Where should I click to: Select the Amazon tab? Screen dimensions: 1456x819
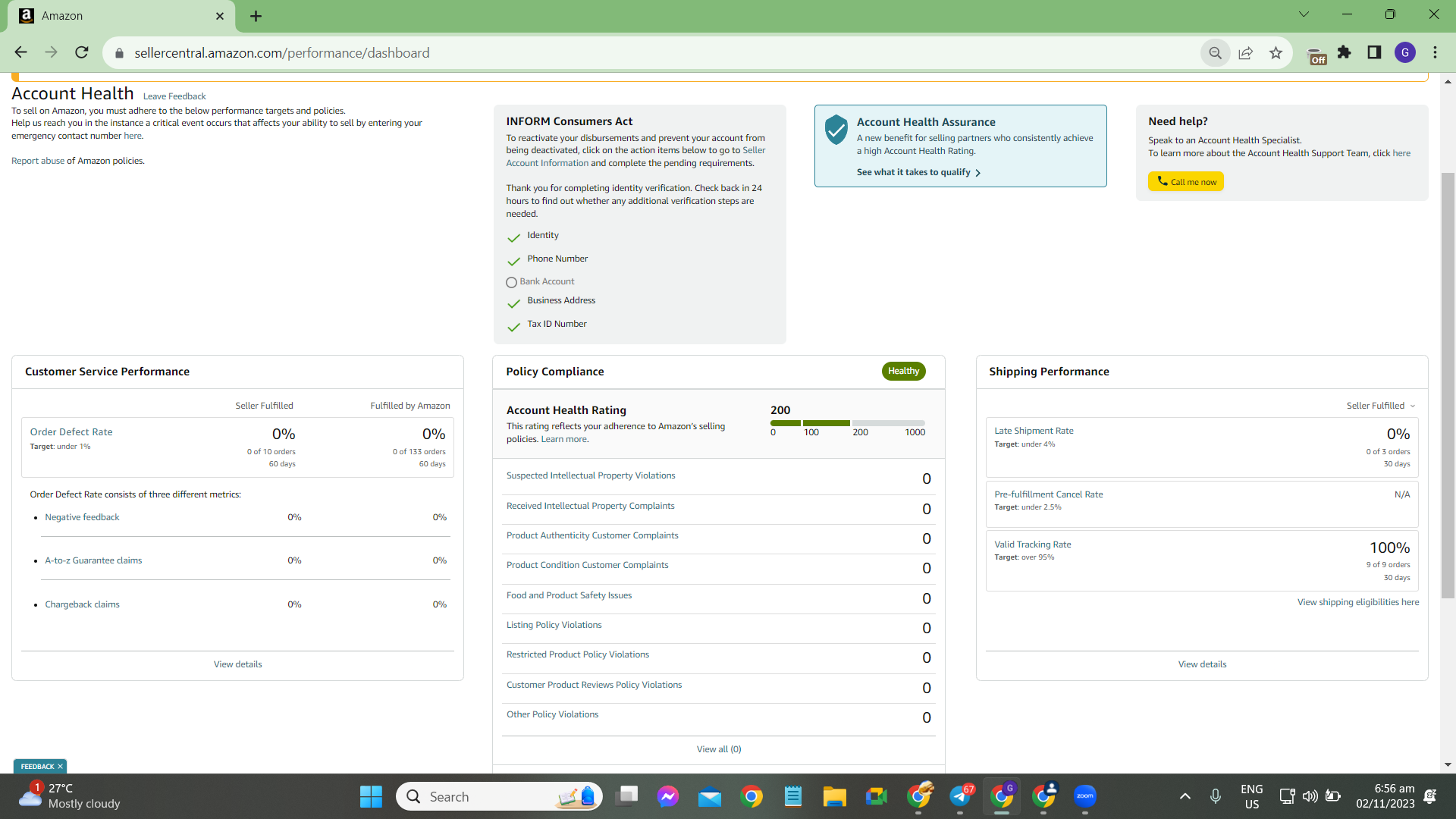pos(121,16)
